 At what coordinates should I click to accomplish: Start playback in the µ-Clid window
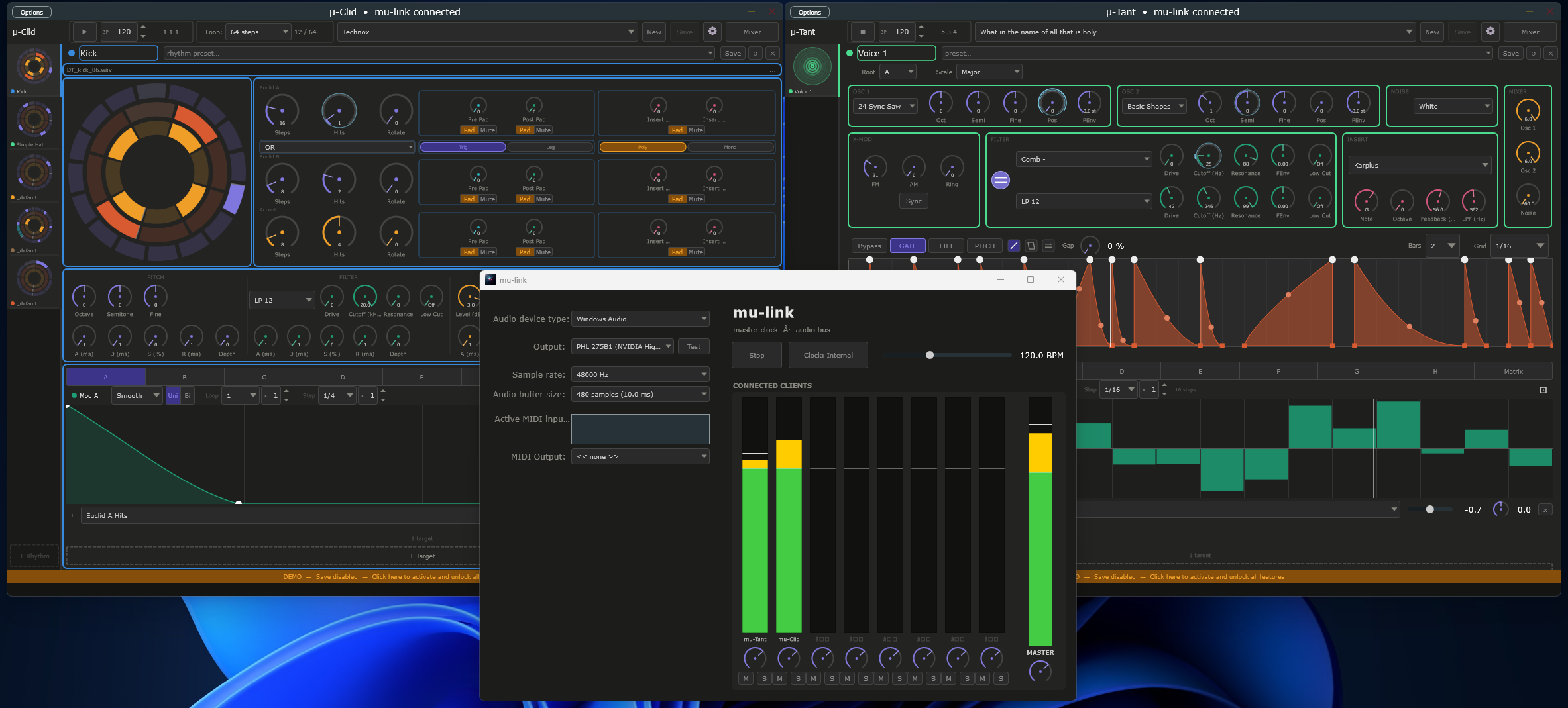84,32
